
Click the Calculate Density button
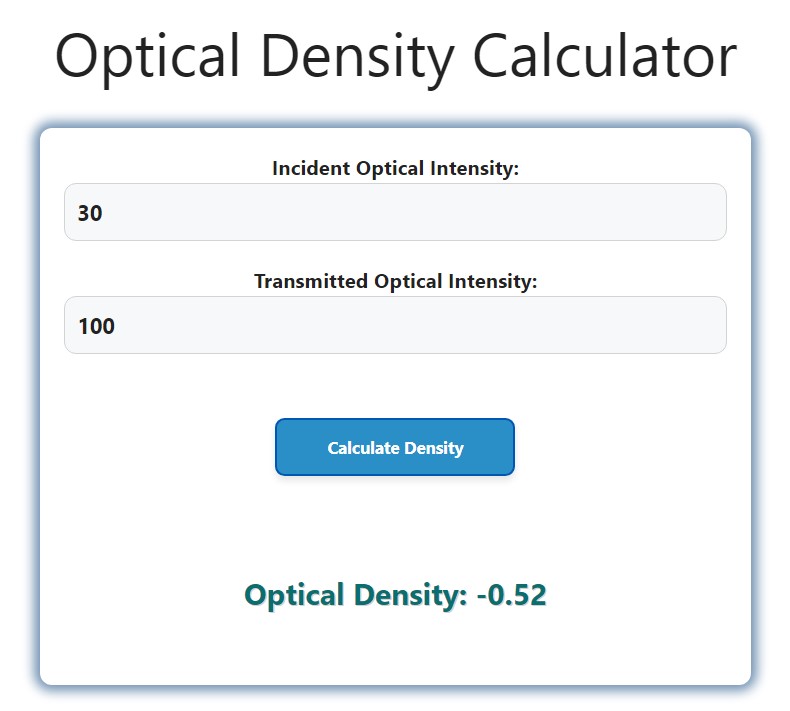coord(394,447)
